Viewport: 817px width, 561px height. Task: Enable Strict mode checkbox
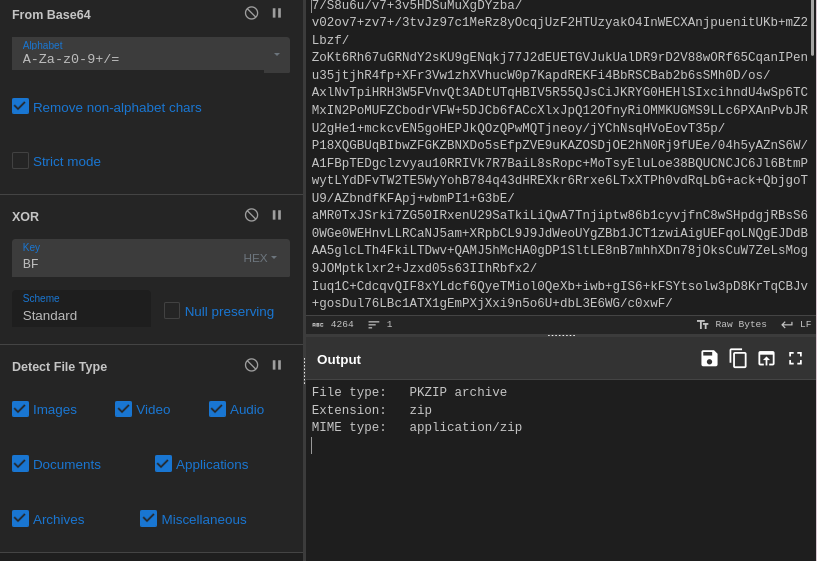20,160
